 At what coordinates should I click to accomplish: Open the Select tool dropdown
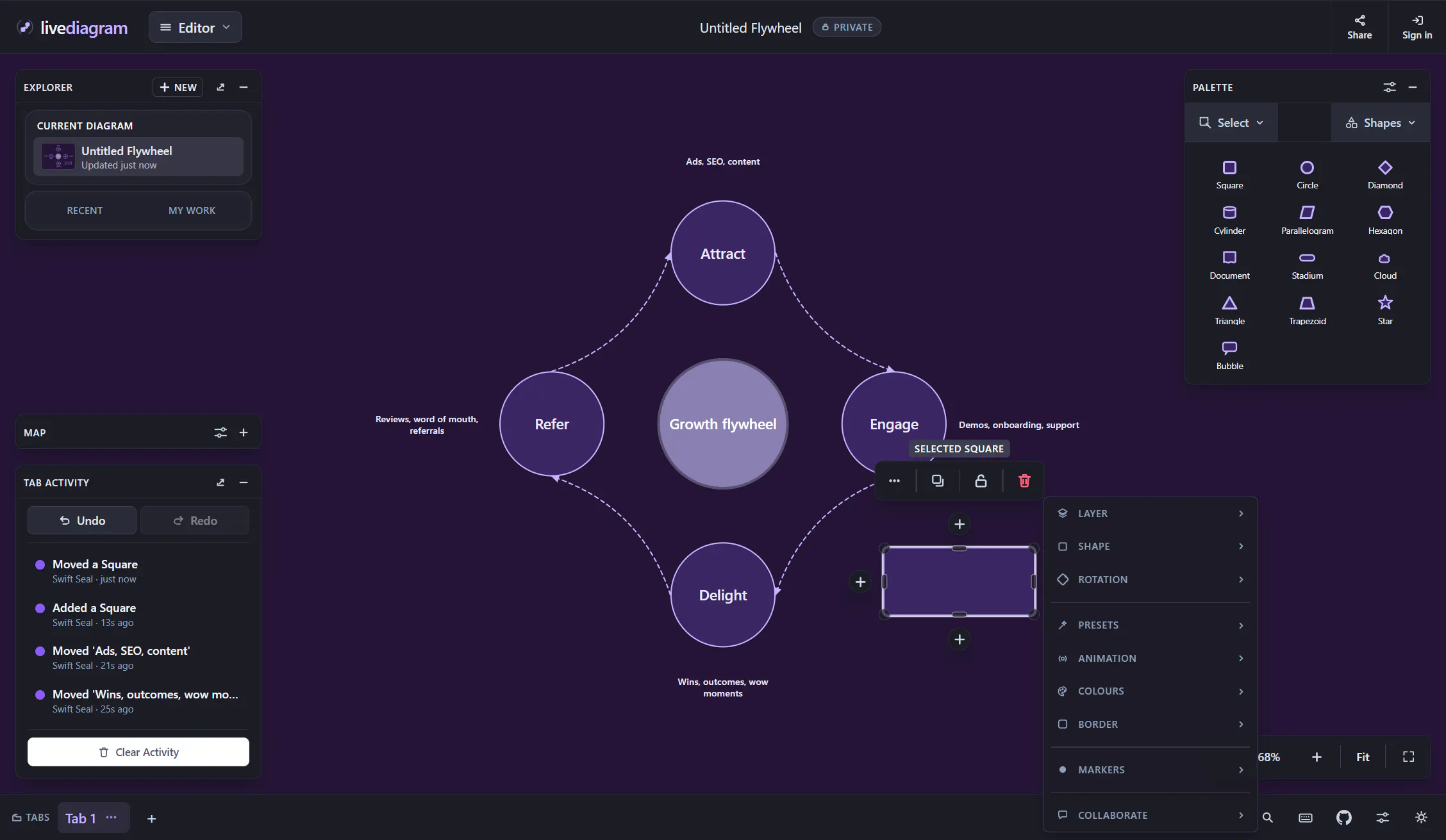[1231, 122]
